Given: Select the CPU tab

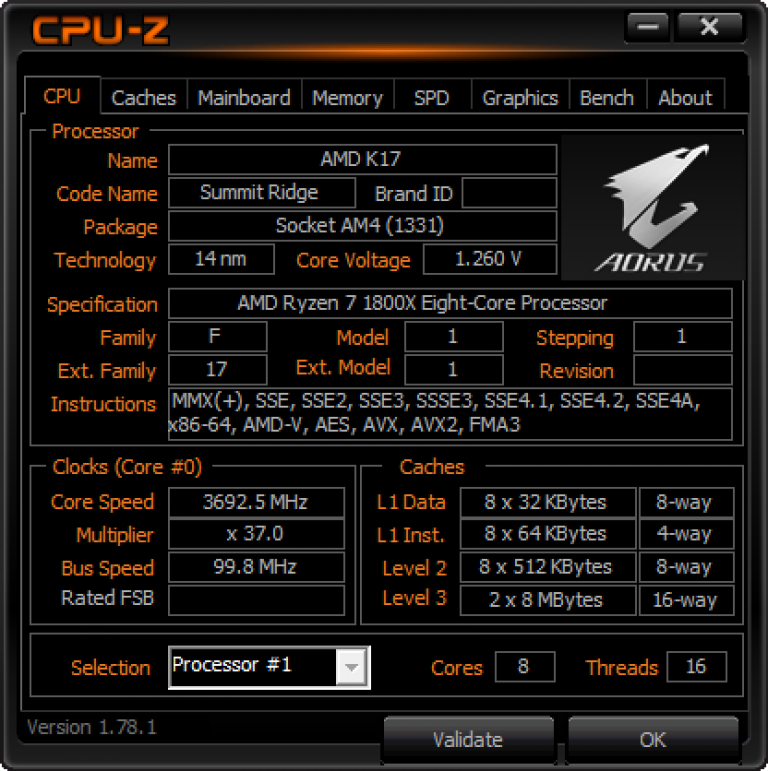Looking at the screenshot, I should [62, 95].
